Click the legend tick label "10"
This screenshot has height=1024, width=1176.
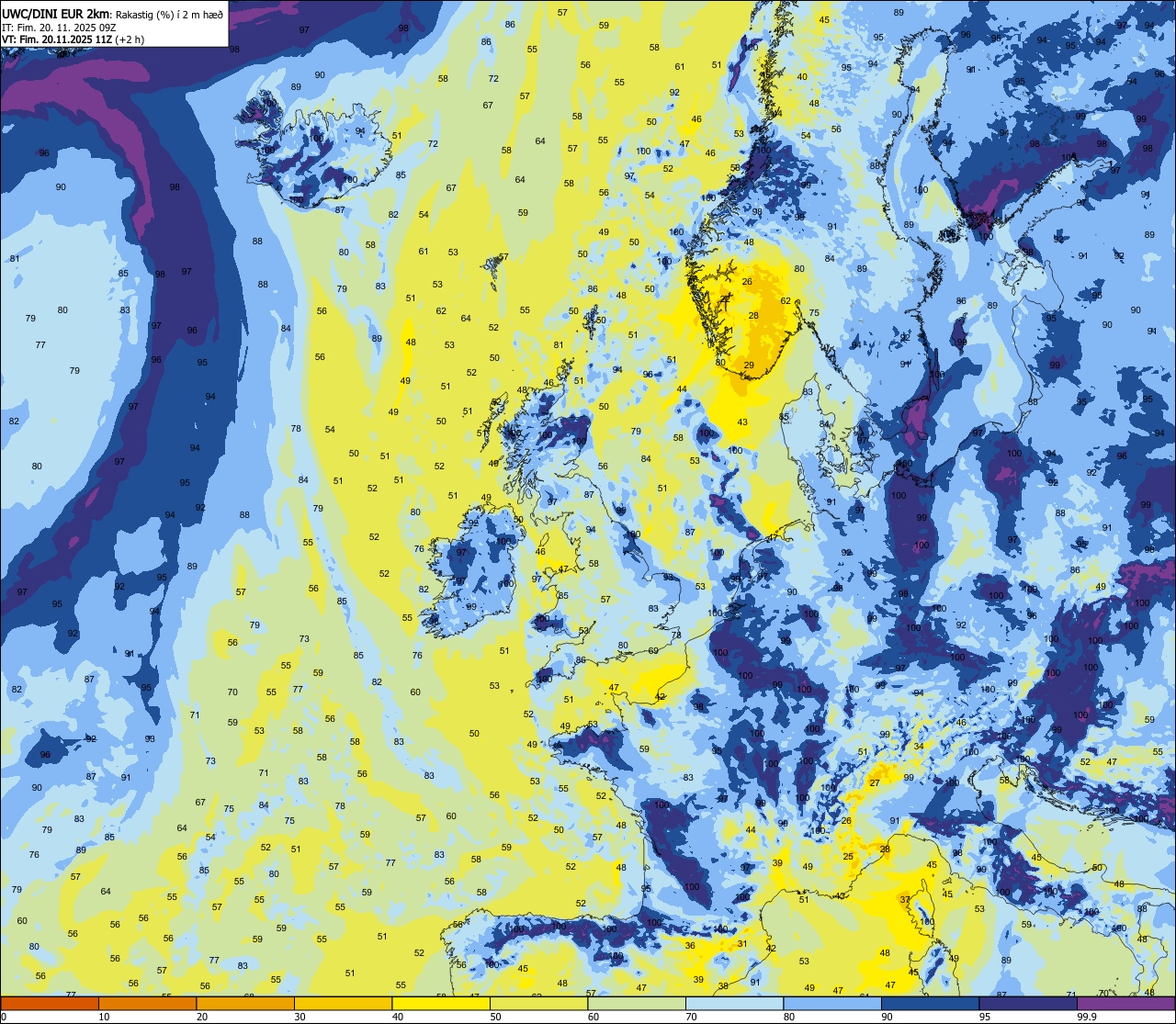point(104,1017)
